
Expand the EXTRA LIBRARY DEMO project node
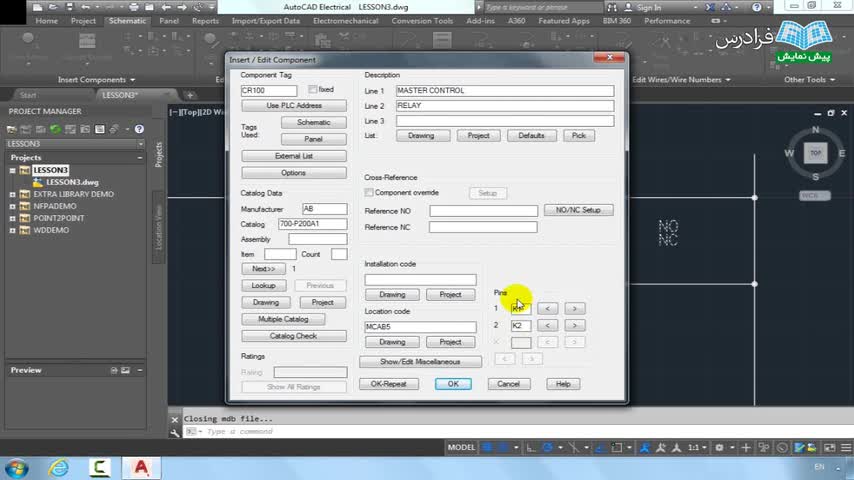pos(12,195)
